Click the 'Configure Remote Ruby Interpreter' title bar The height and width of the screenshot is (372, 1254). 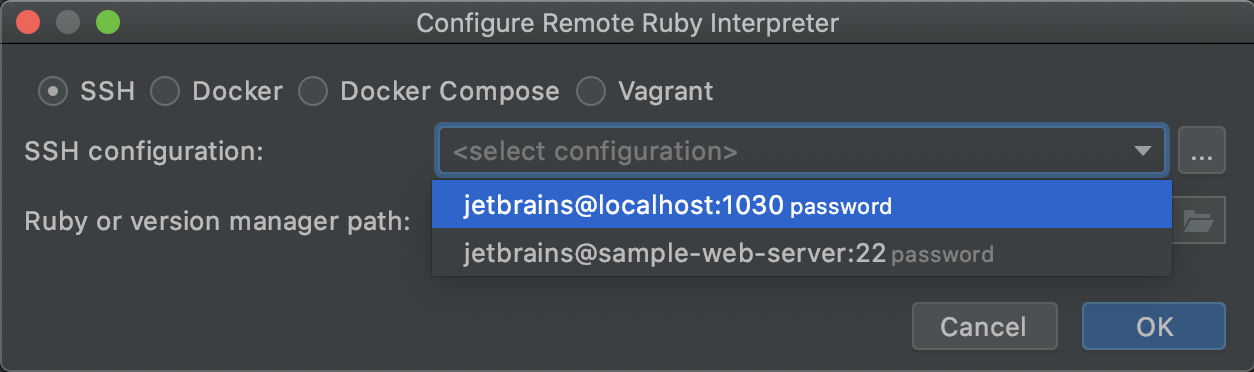click(x=627, y=21)
